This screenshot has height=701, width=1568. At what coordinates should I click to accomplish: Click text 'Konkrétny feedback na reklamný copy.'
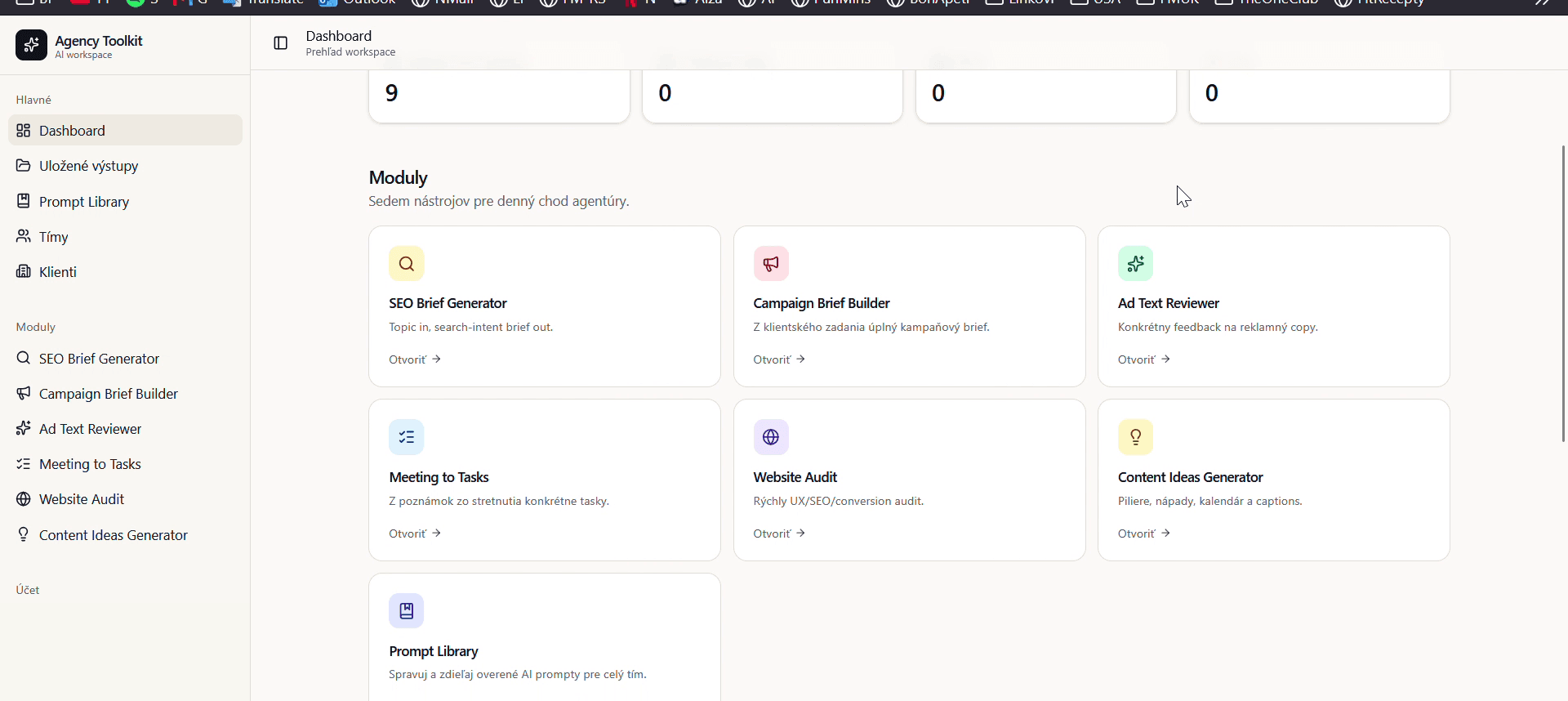[1218, 327]
